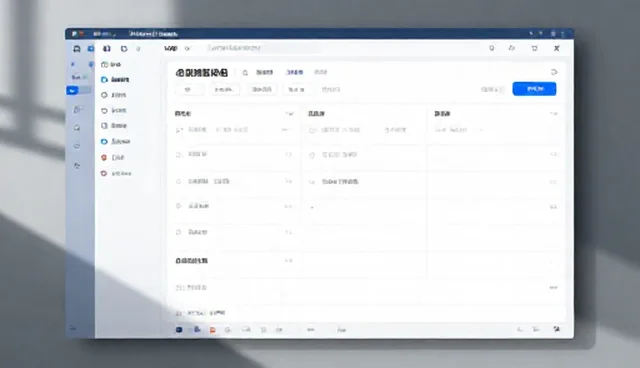Image resolution: width=640 pixels, height=368 pixels.
Task: Click the solid blue button in the filter row
Action: [x=534, y=89]
